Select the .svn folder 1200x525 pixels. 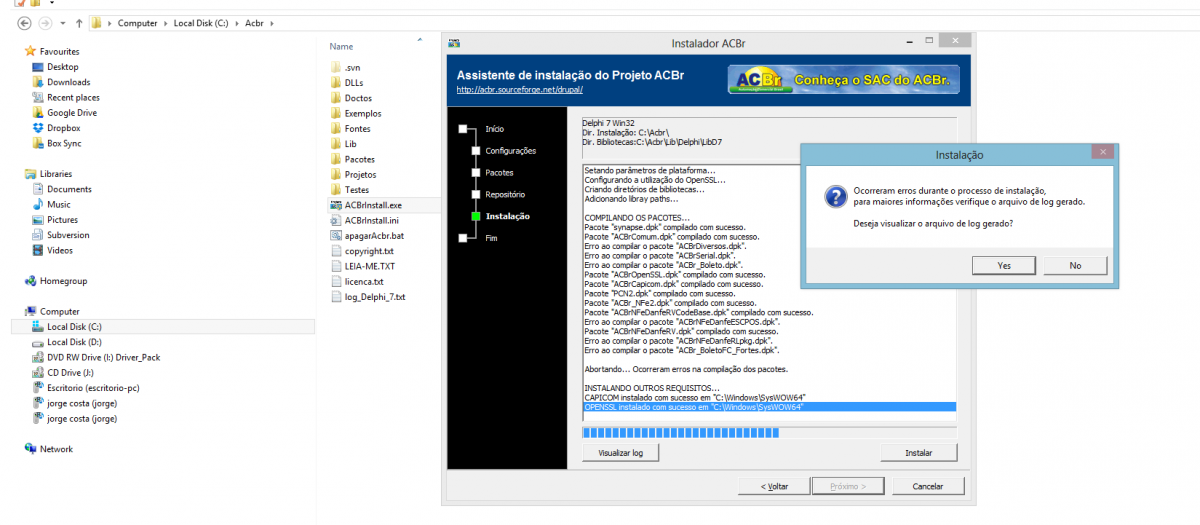354,67
